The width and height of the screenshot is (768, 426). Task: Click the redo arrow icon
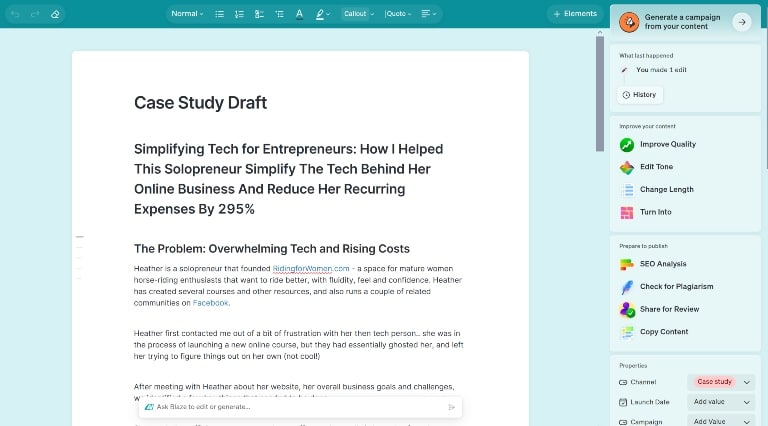35,14
